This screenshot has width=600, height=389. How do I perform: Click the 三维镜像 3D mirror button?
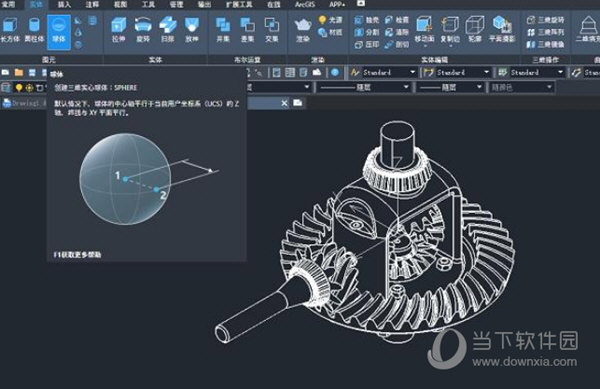[x=545, y=44]
